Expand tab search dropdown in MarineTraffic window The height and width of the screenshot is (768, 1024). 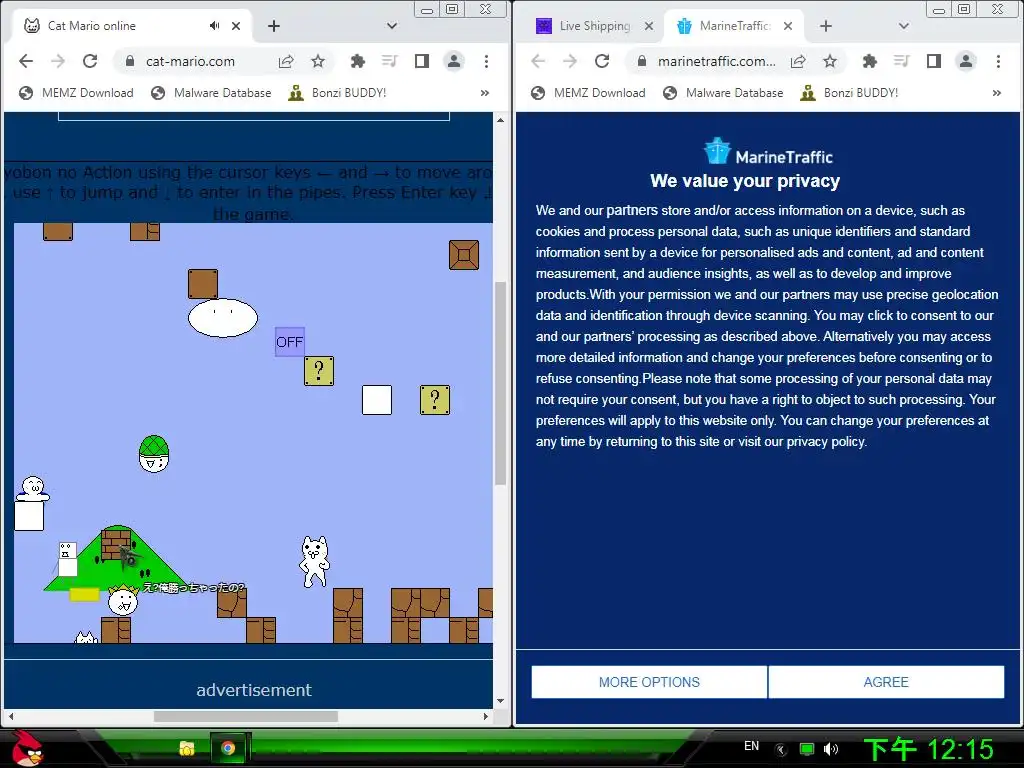[x=904, y=26]
